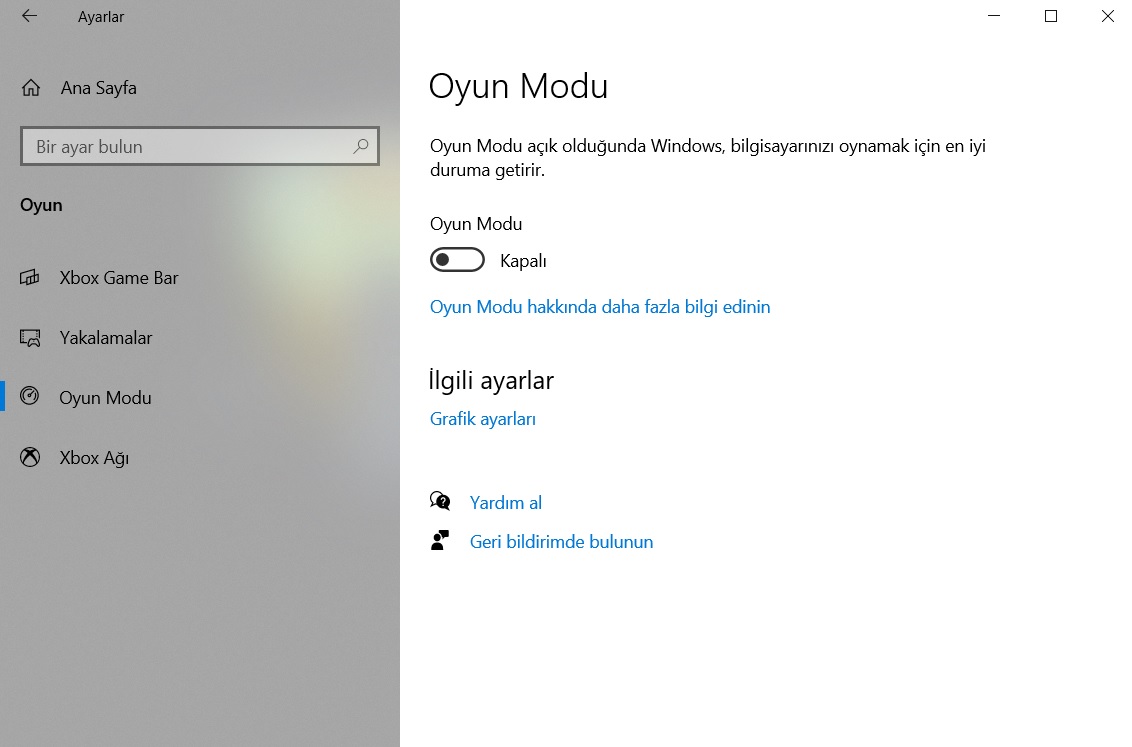Click the Ana Sayfa home icon

pyautogui.click(x=31, y=88)
